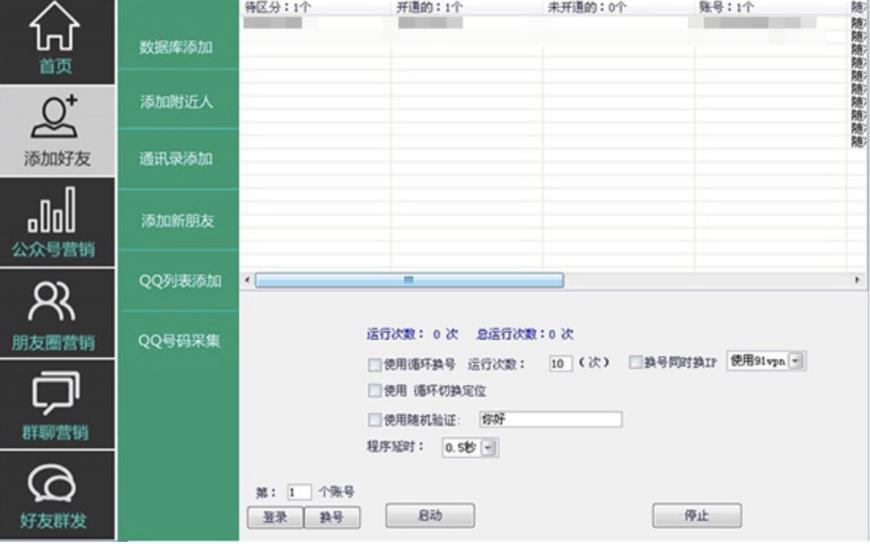Open 朋友圈营销 people icon
The width and height of the screenshot is (870, 544).
pyautogui.click(x=52, y=301)
